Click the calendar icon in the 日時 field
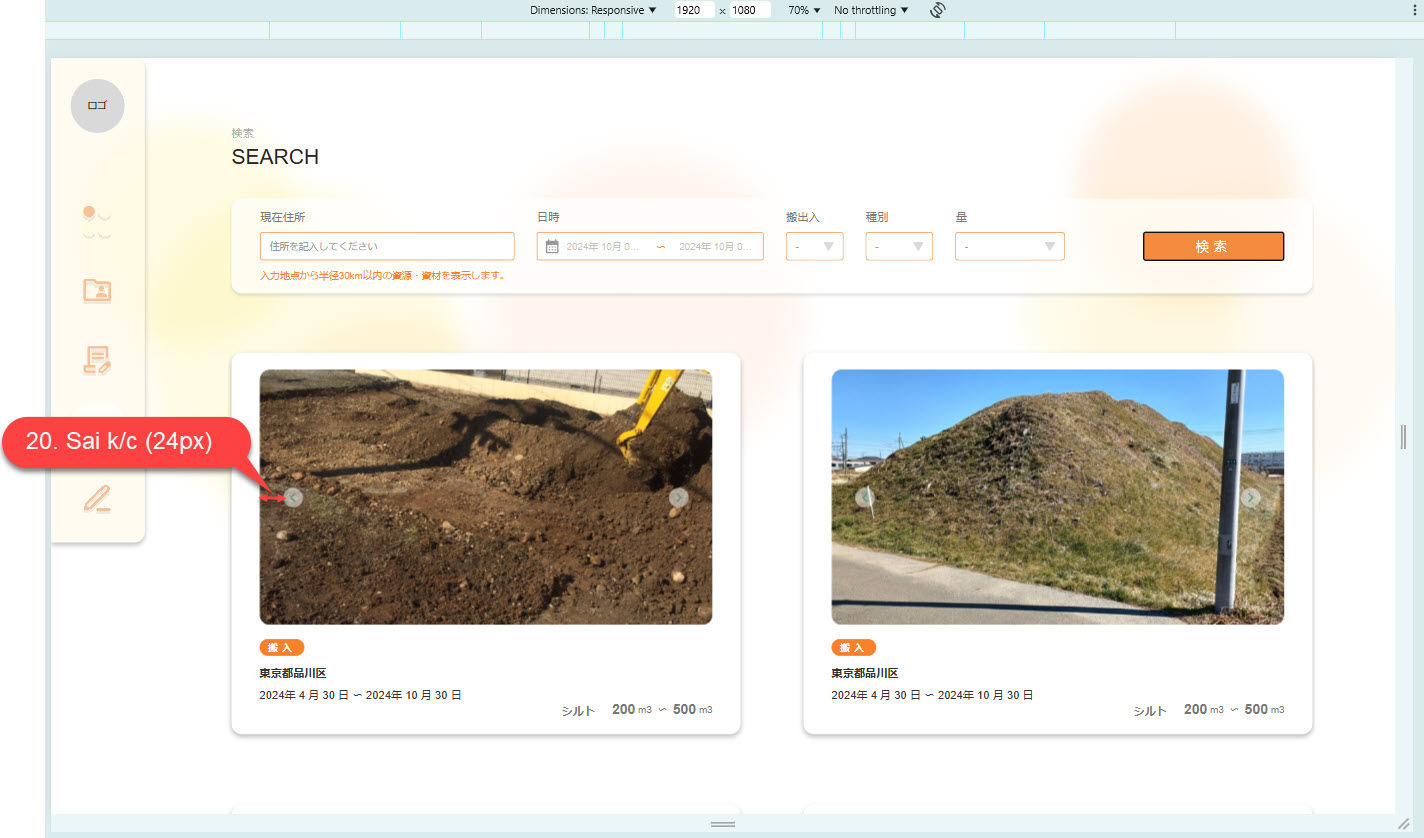This screenshot has height=838, width=1424. pyautogui.click(x=552, y=246)
